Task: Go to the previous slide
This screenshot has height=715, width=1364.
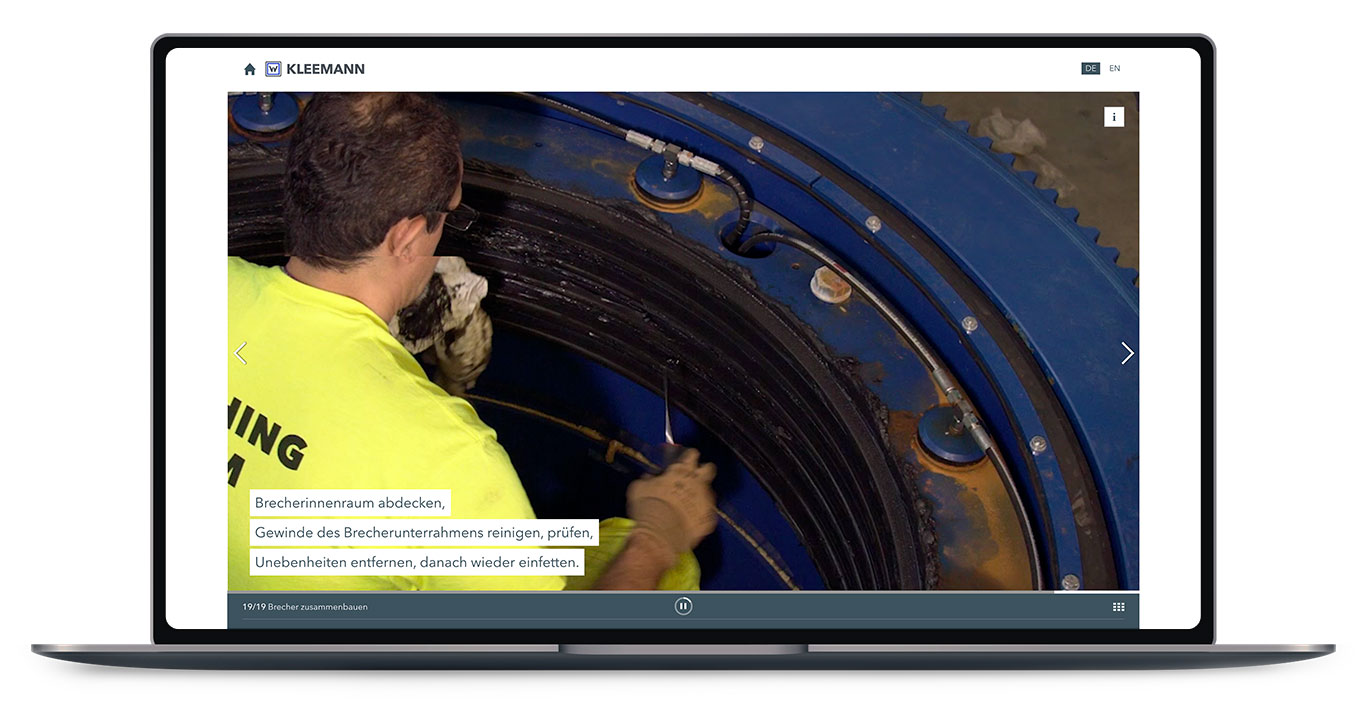Action: tap(240, 353)
